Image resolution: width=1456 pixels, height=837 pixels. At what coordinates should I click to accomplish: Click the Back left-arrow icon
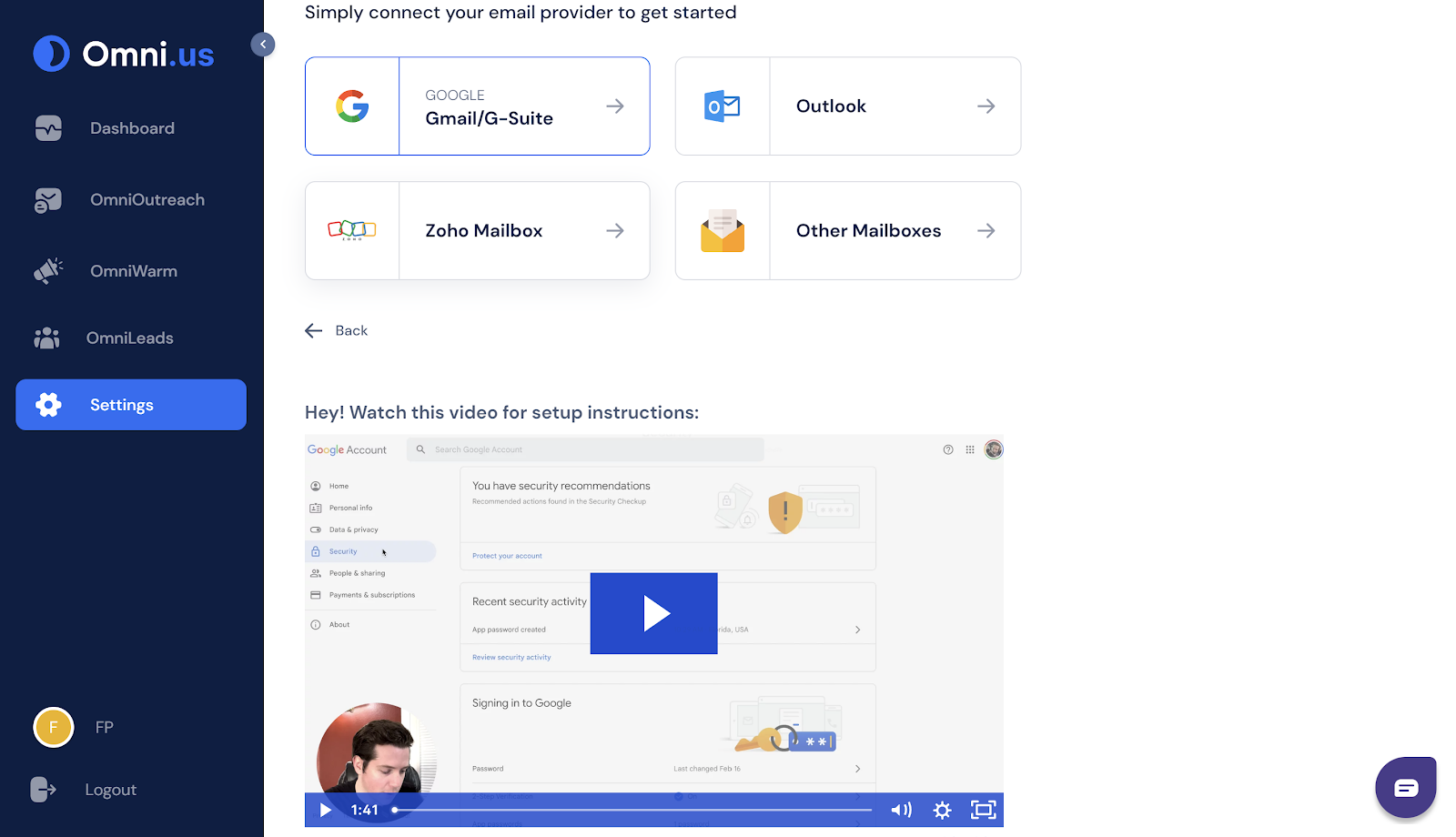point(314,331)
